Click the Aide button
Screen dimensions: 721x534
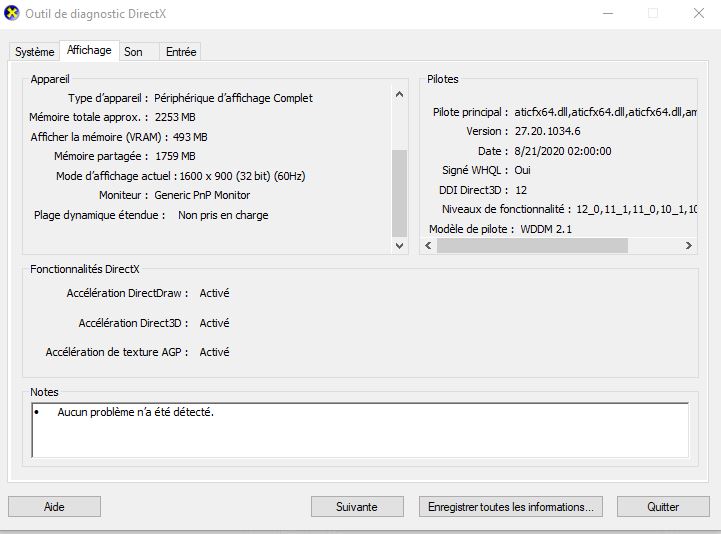point(54,506)
